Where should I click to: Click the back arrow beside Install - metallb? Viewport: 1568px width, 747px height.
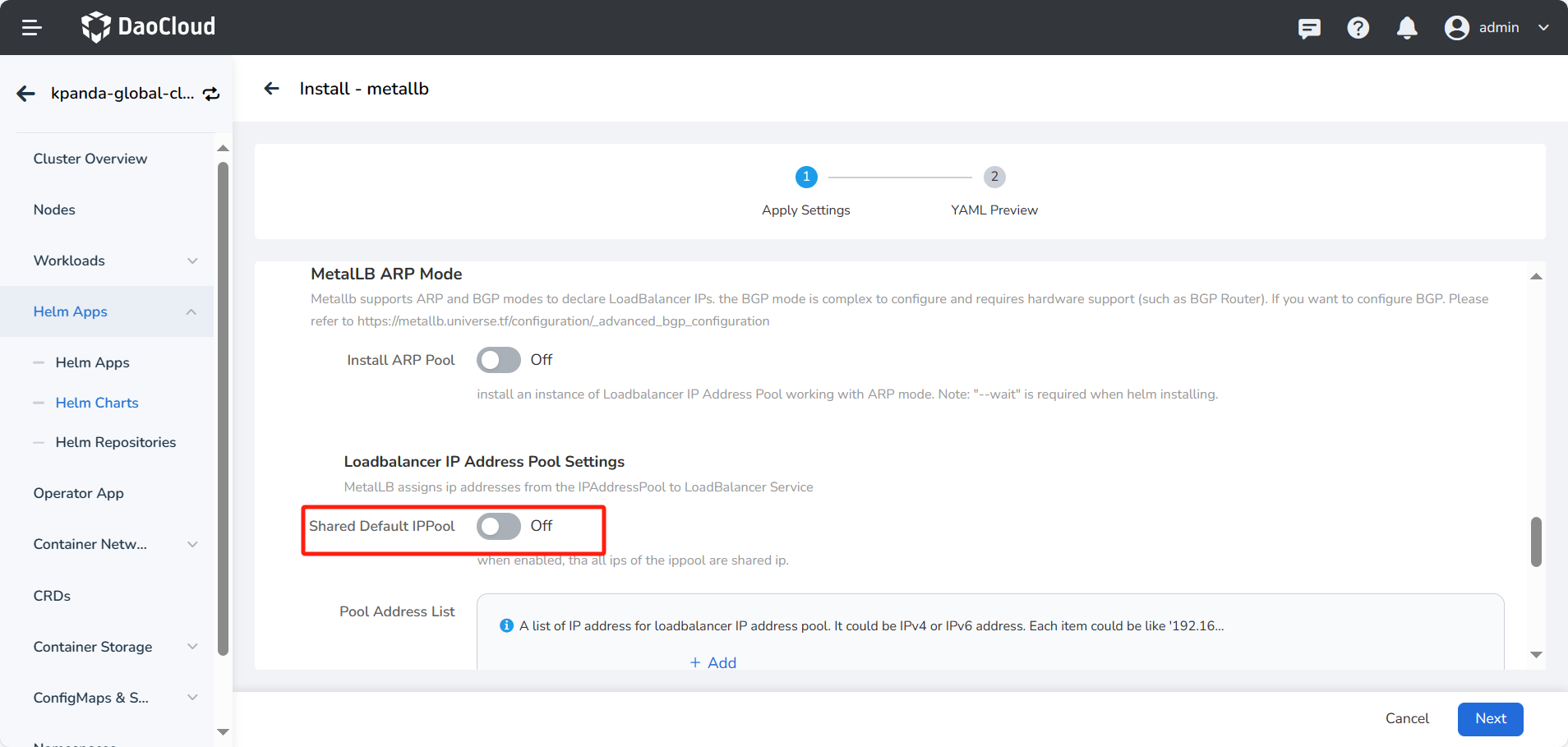[x=271, y=88]
